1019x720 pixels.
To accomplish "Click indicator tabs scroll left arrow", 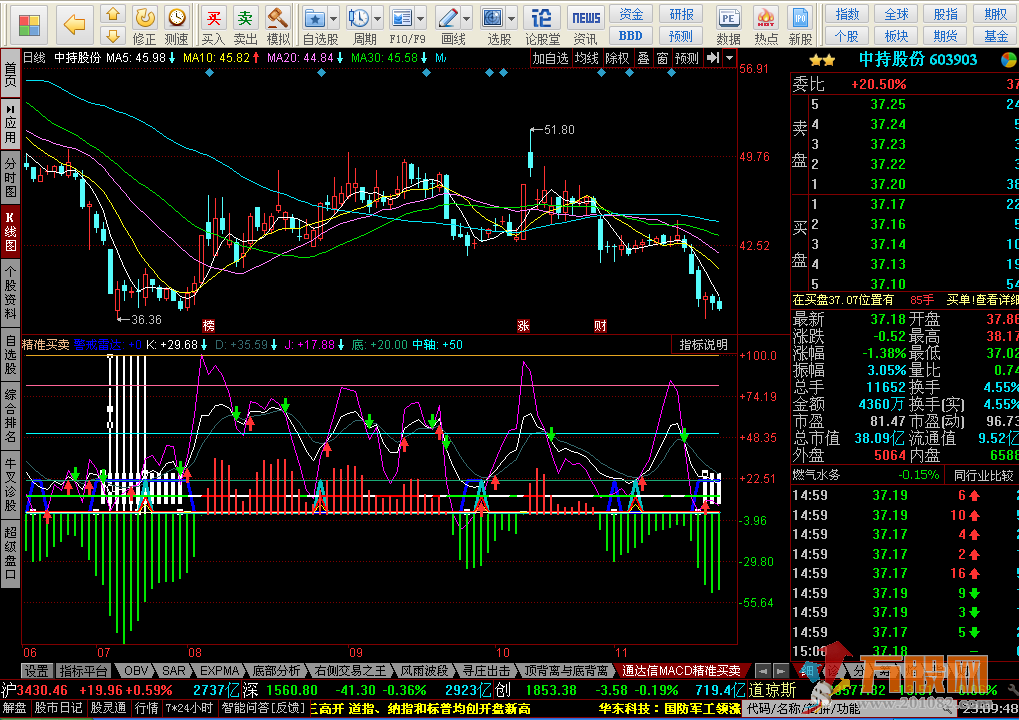I will (x=763, y=670).
